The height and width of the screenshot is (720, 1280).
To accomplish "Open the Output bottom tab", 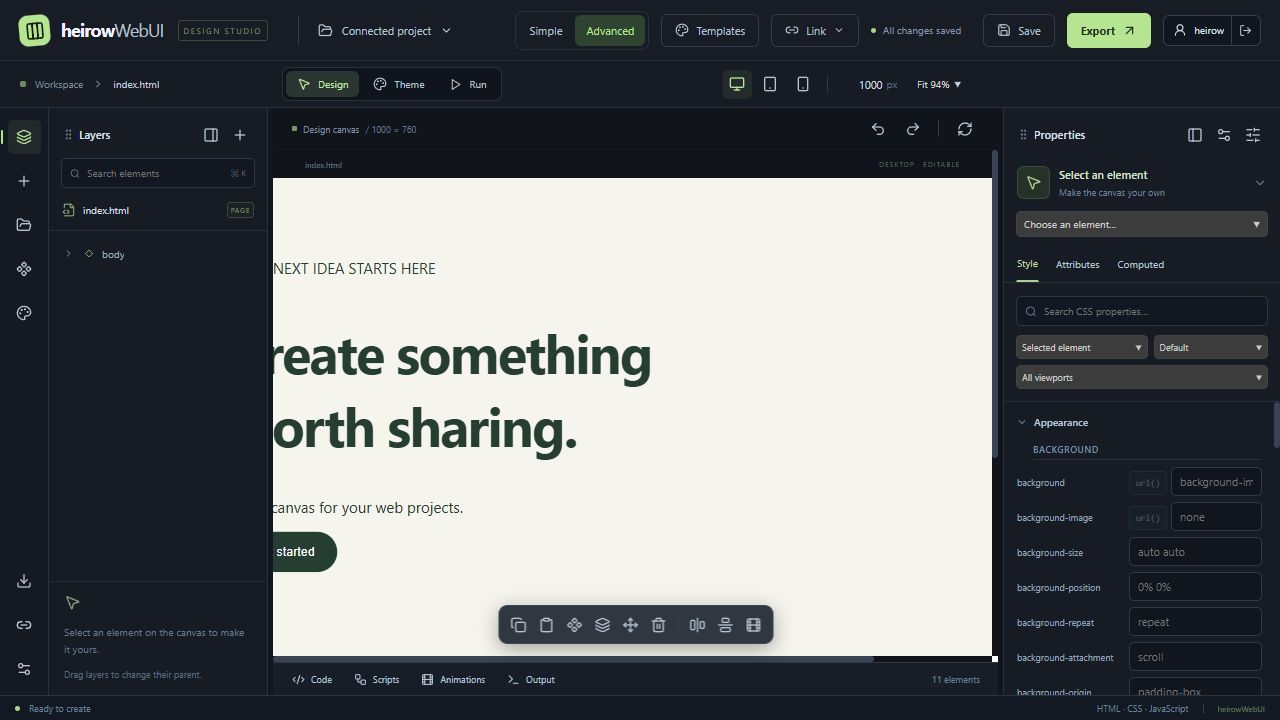I will (531, 680).
